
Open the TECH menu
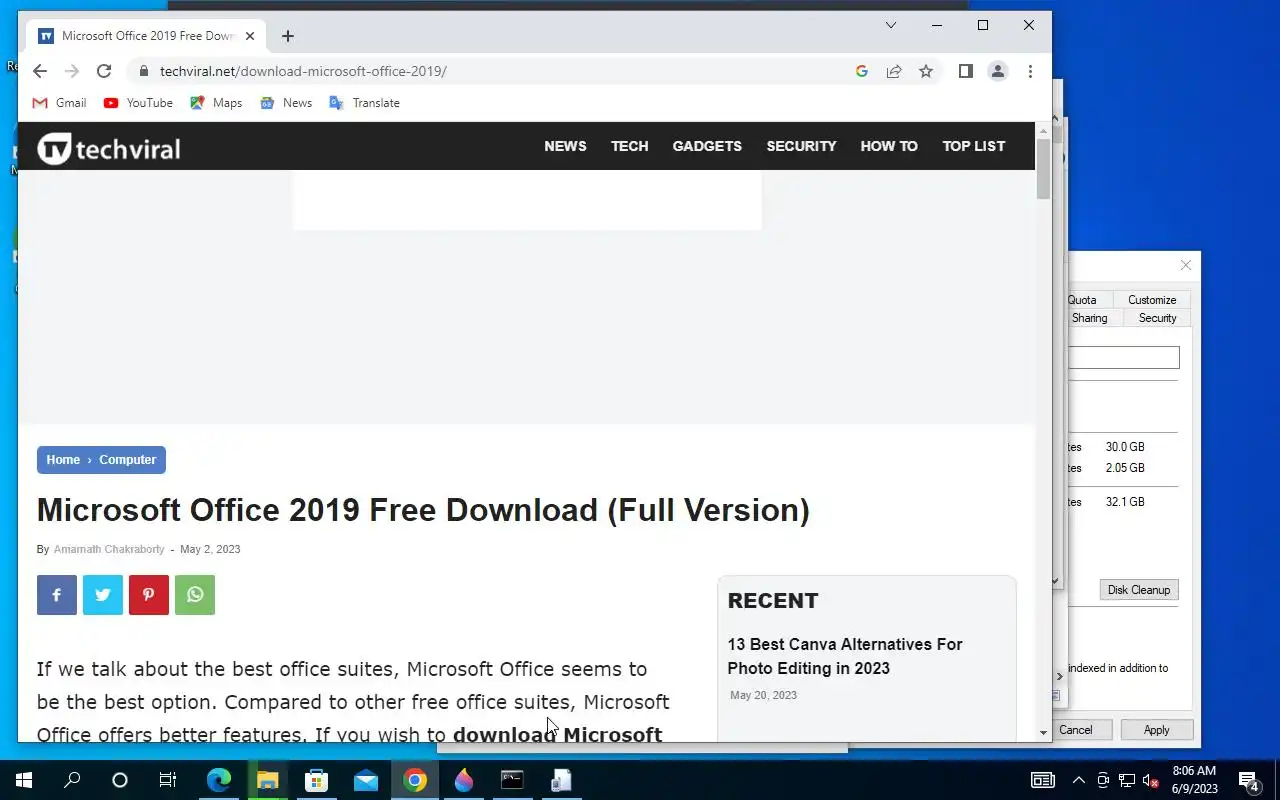click(630, 146)
